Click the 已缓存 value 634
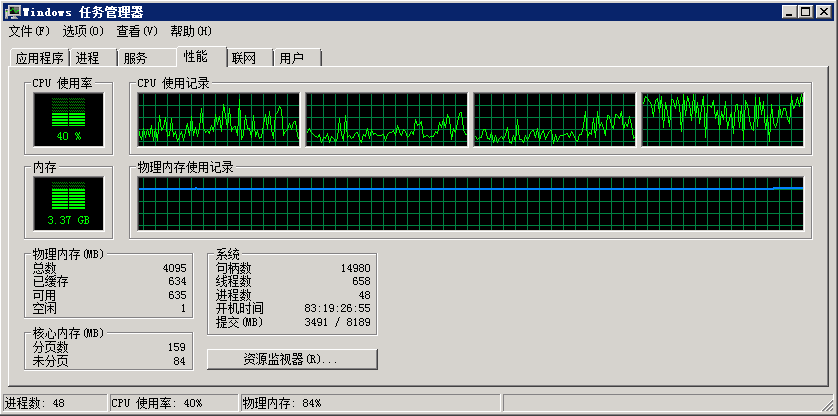The width and height of the screenshot is (838, 416). pyautogui.click(x=177, y=281)
